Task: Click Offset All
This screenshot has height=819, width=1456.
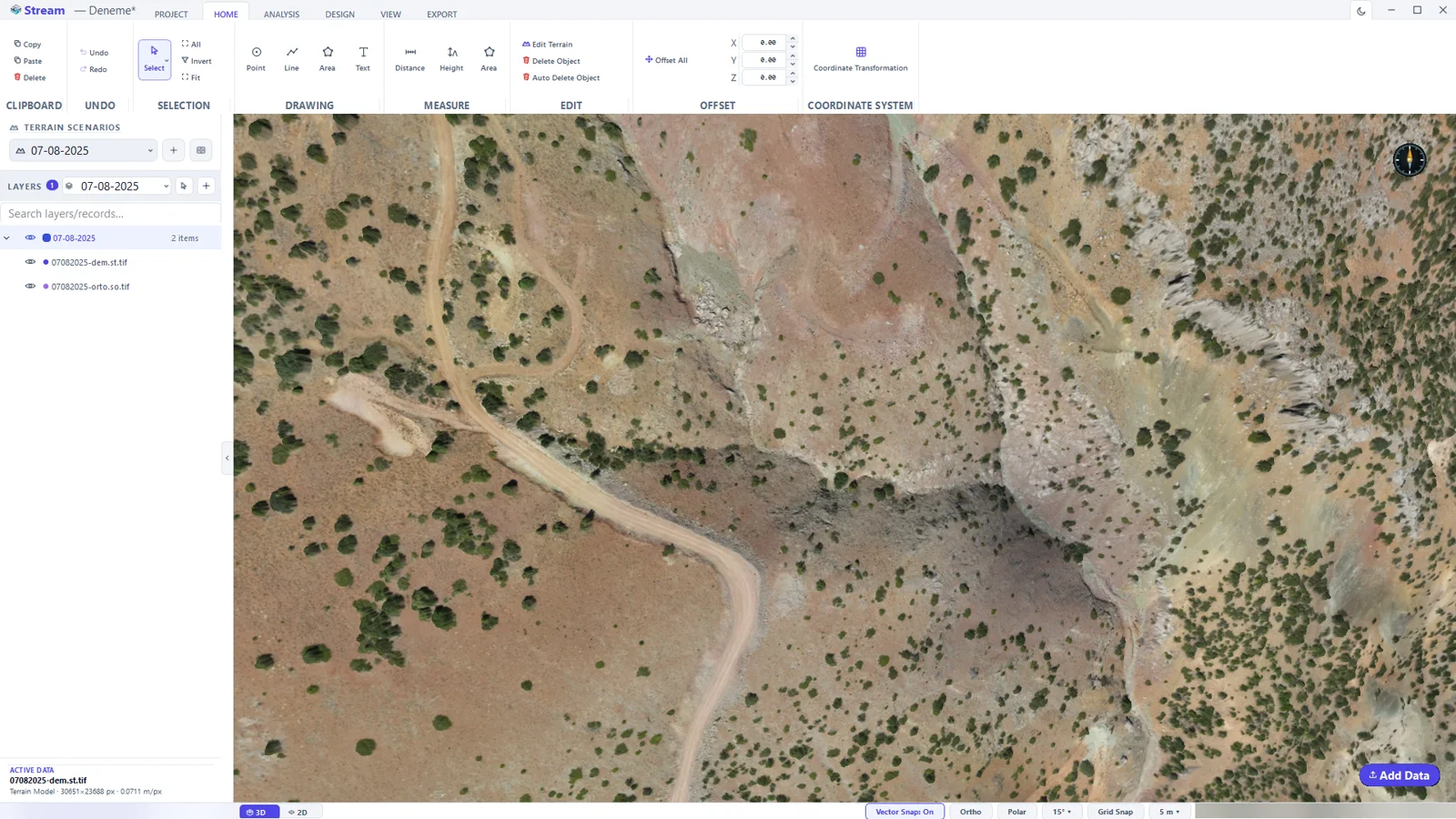Action: [x=666, y=60]
